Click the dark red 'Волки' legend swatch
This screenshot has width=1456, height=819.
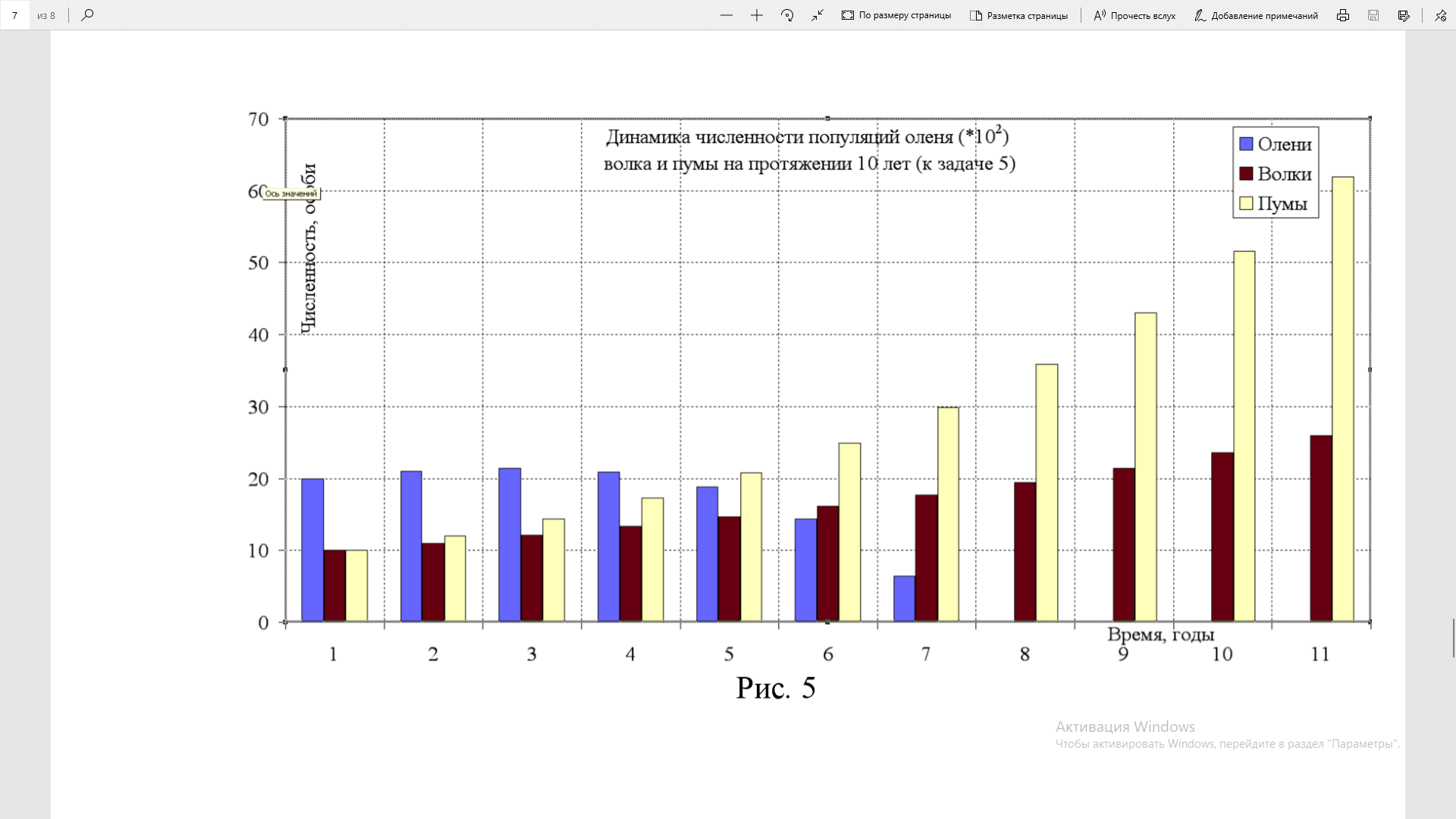click(1246, 174)
